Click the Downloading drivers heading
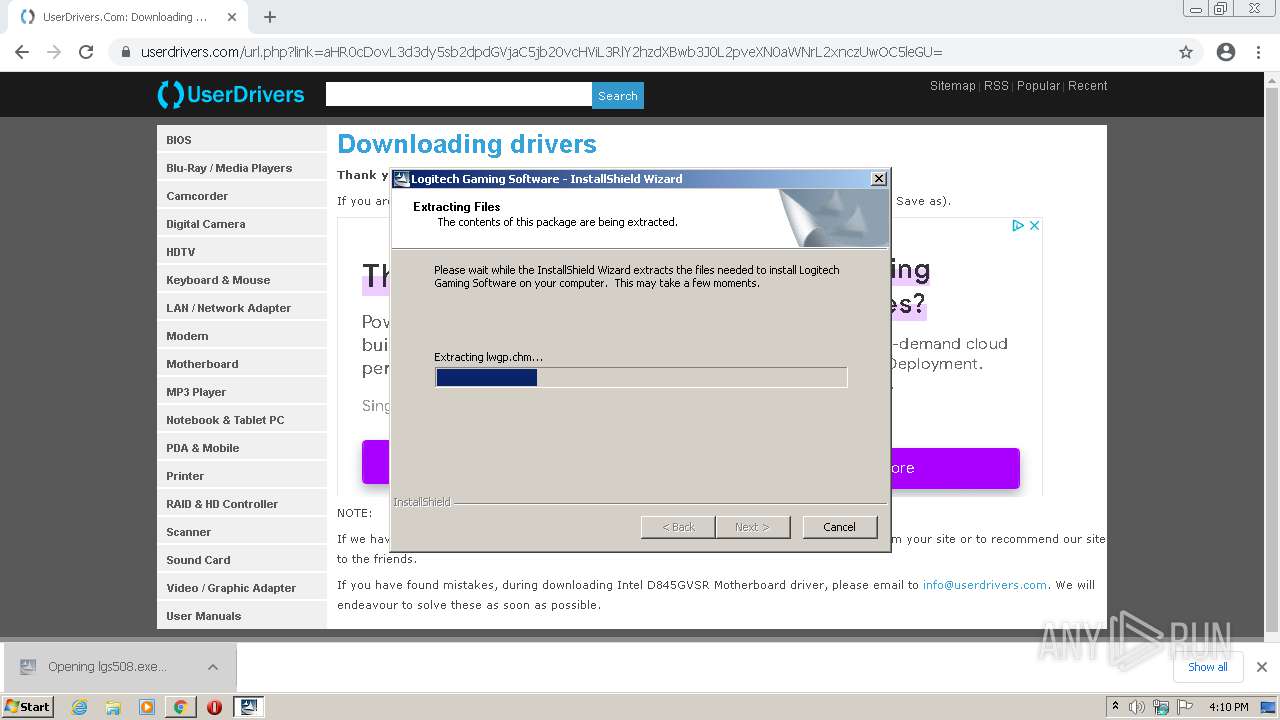Viewport: 1280px width, 720px height. 467,144
